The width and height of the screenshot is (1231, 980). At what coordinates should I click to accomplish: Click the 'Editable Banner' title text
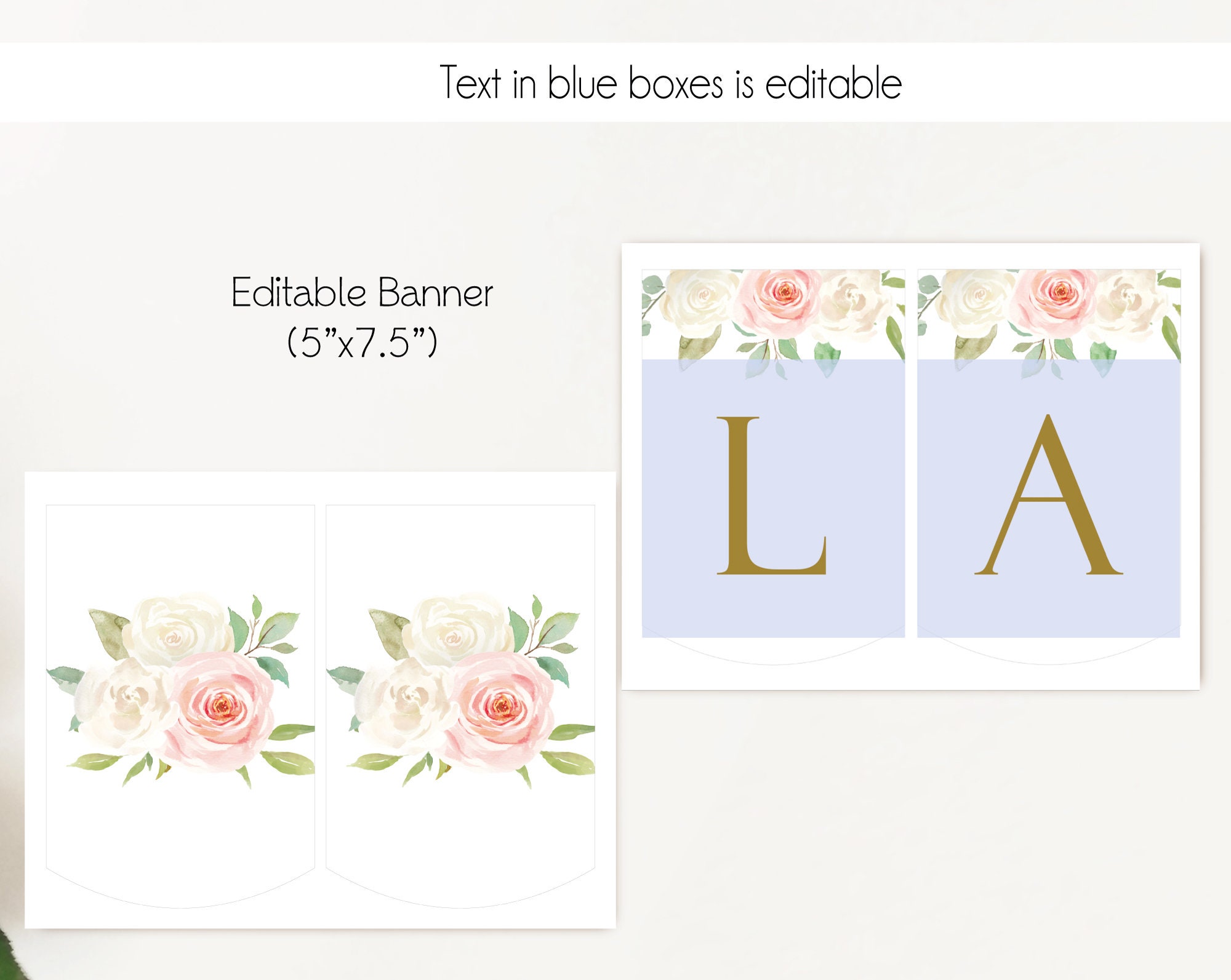point(362,292)
